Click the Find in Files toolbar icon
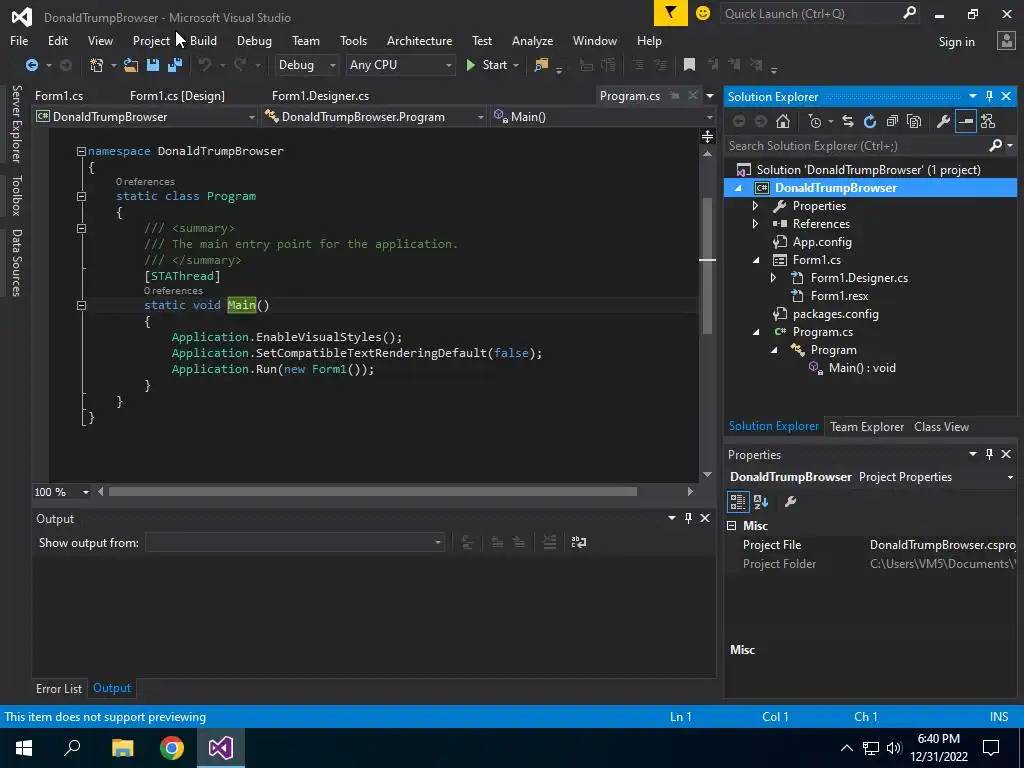Image resolution: width=1024 pixels, height=768 pixels. click(541, 65)
